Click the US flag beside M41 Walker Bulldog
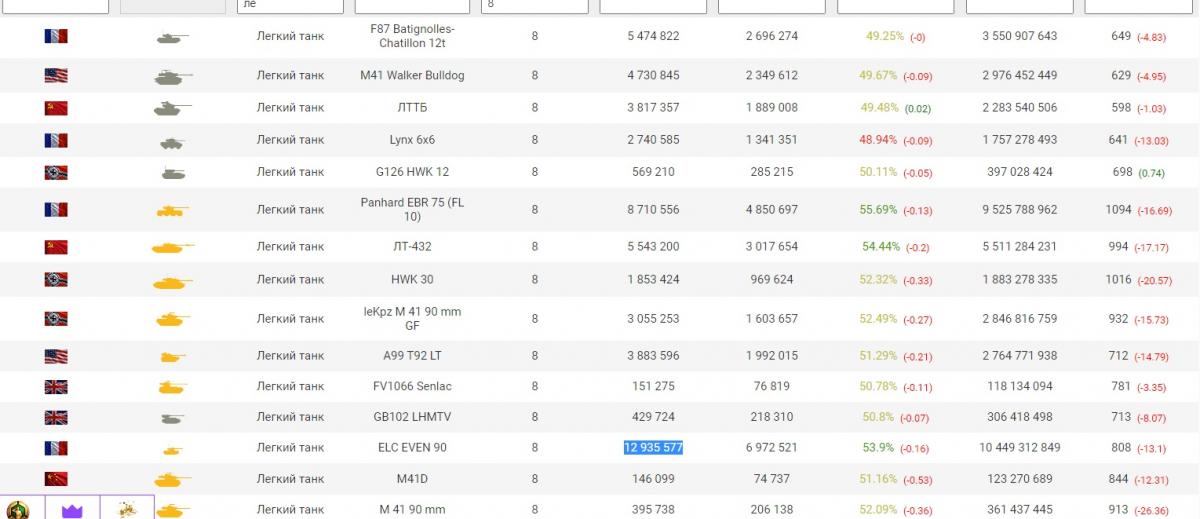This screenshot has width=1200, height=519. 56,75
